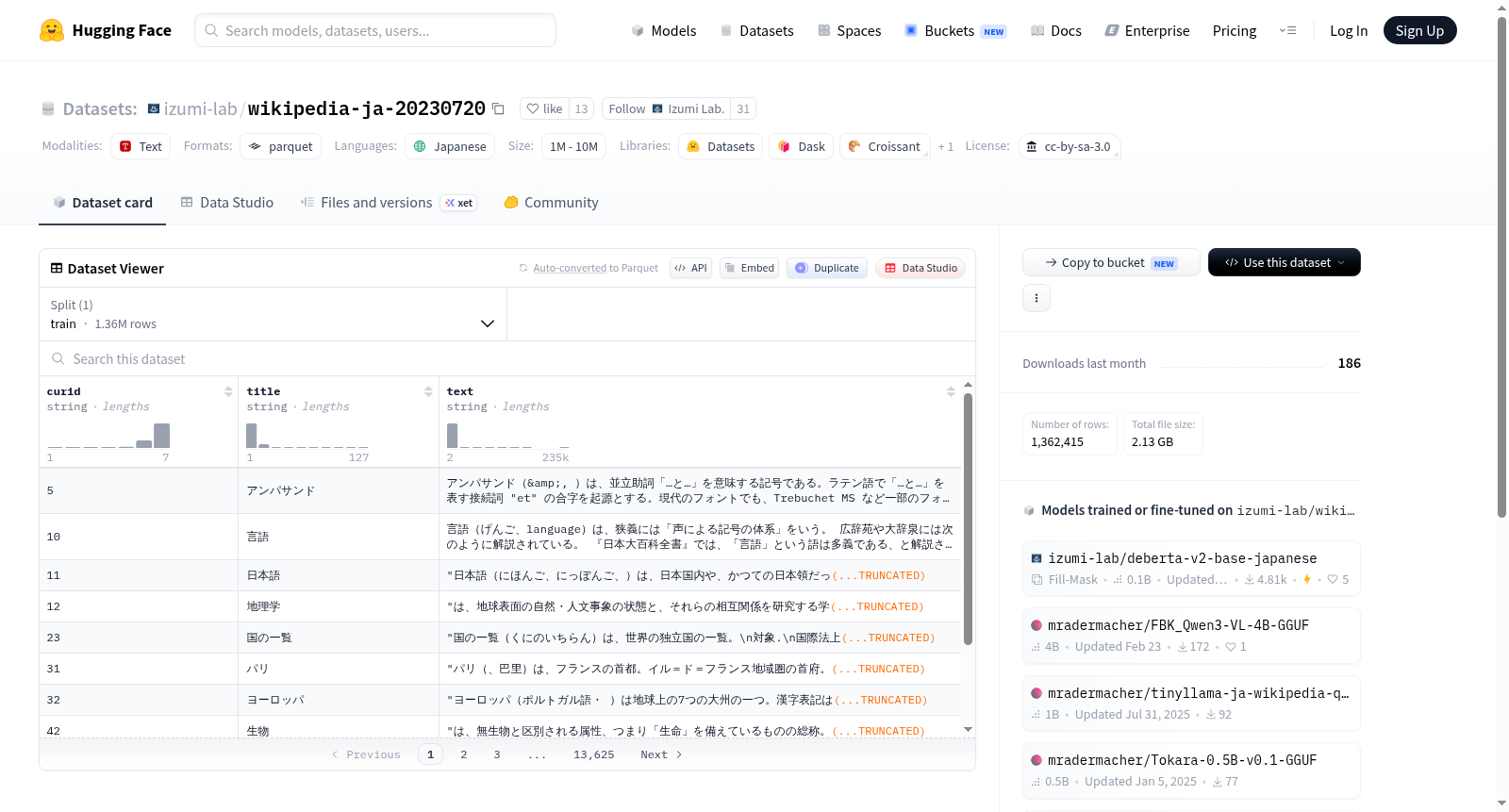The image size is (1509, 812).
Task: Click the Datasets library tag
Action: pyautogui.click(x=721, y=146)
